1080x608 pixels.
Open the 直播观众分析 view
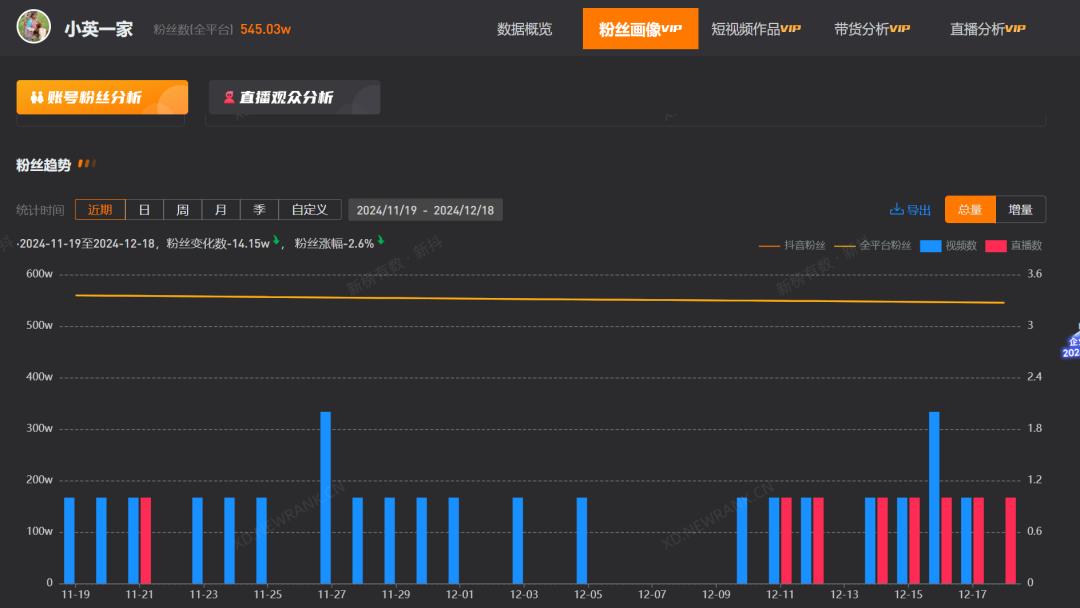pos(294,98)
